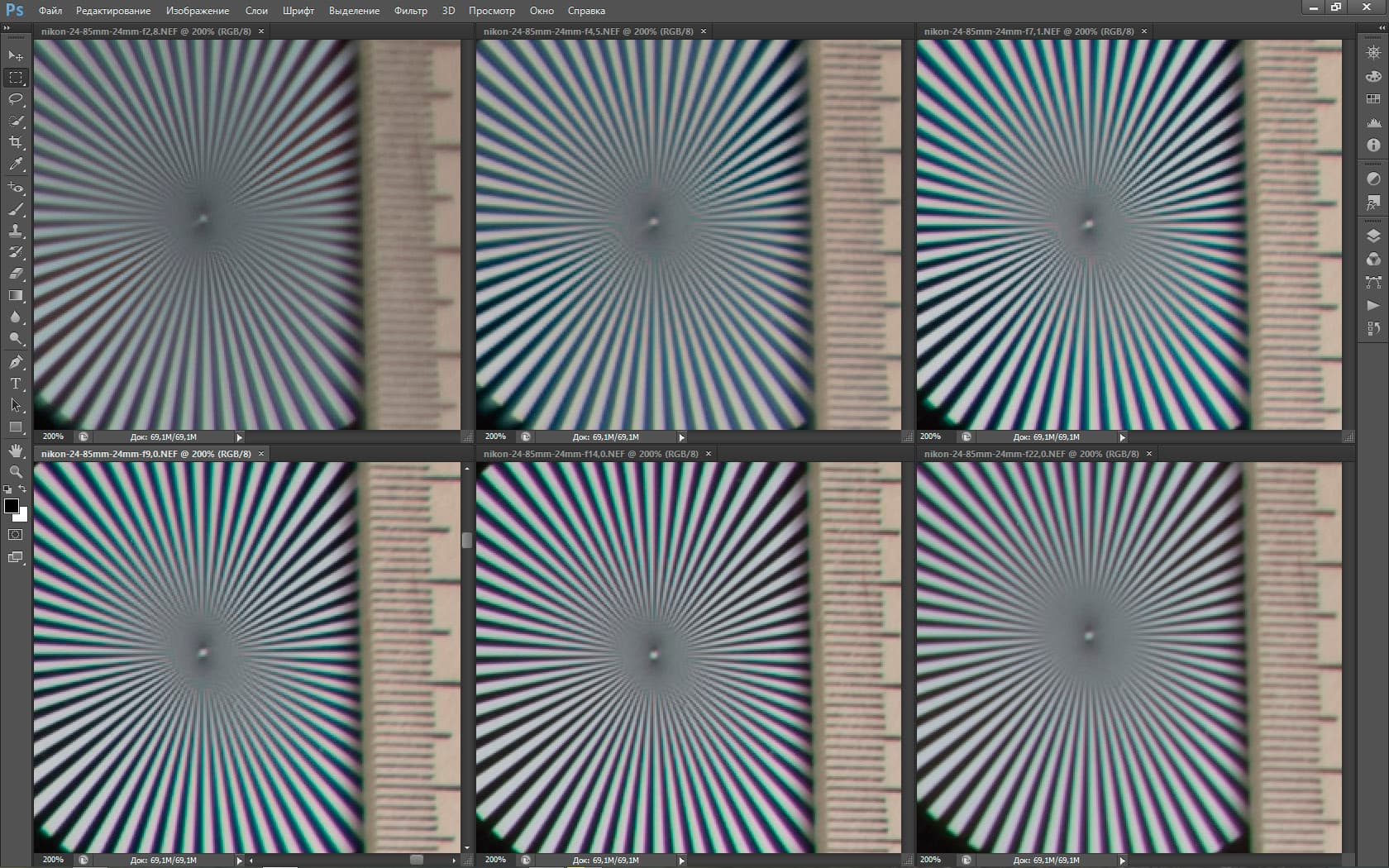Select the Pen tool
The image size is (1389, 868).
[x=16, y=362]
